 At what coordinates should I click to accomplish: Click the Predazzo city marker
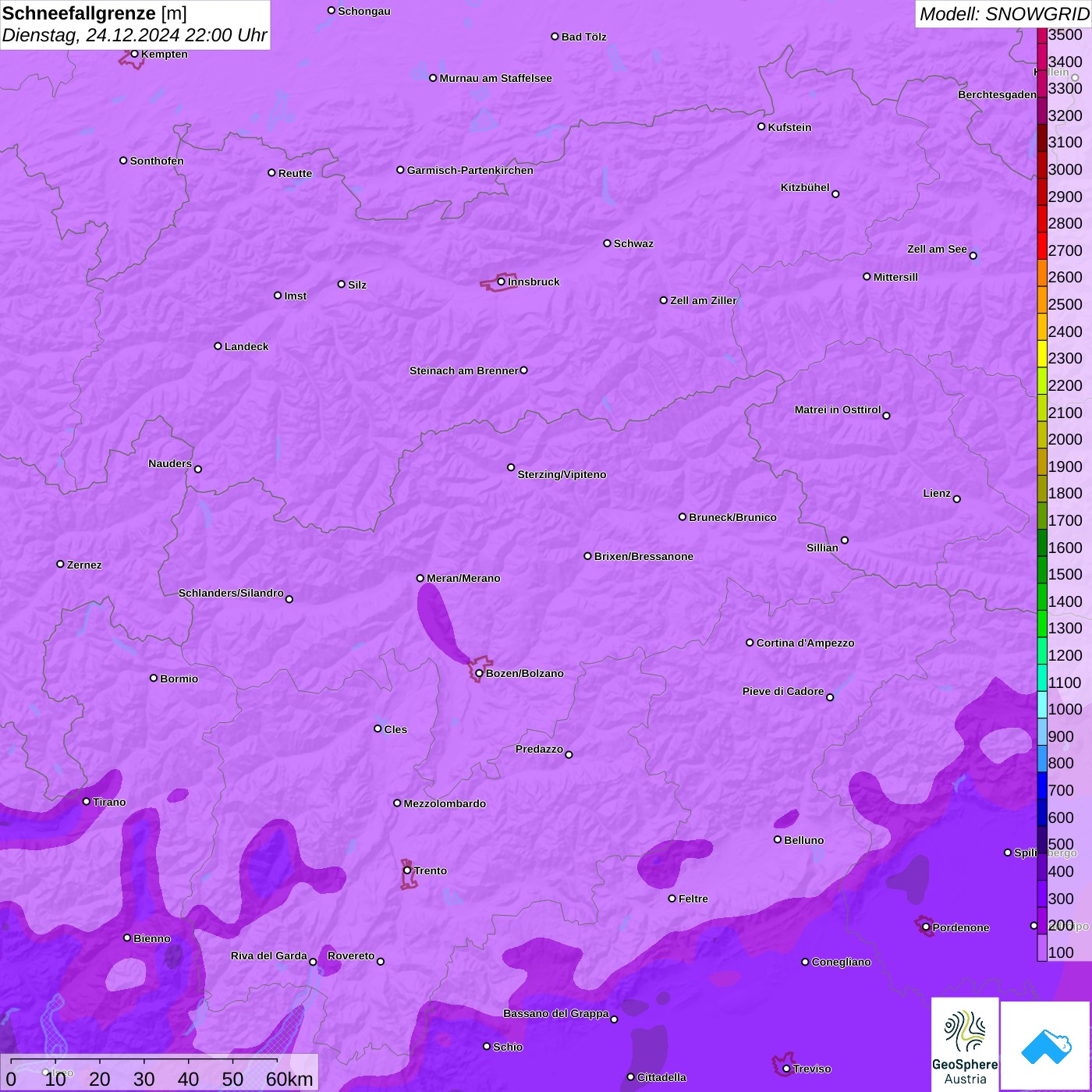(569, 754)
